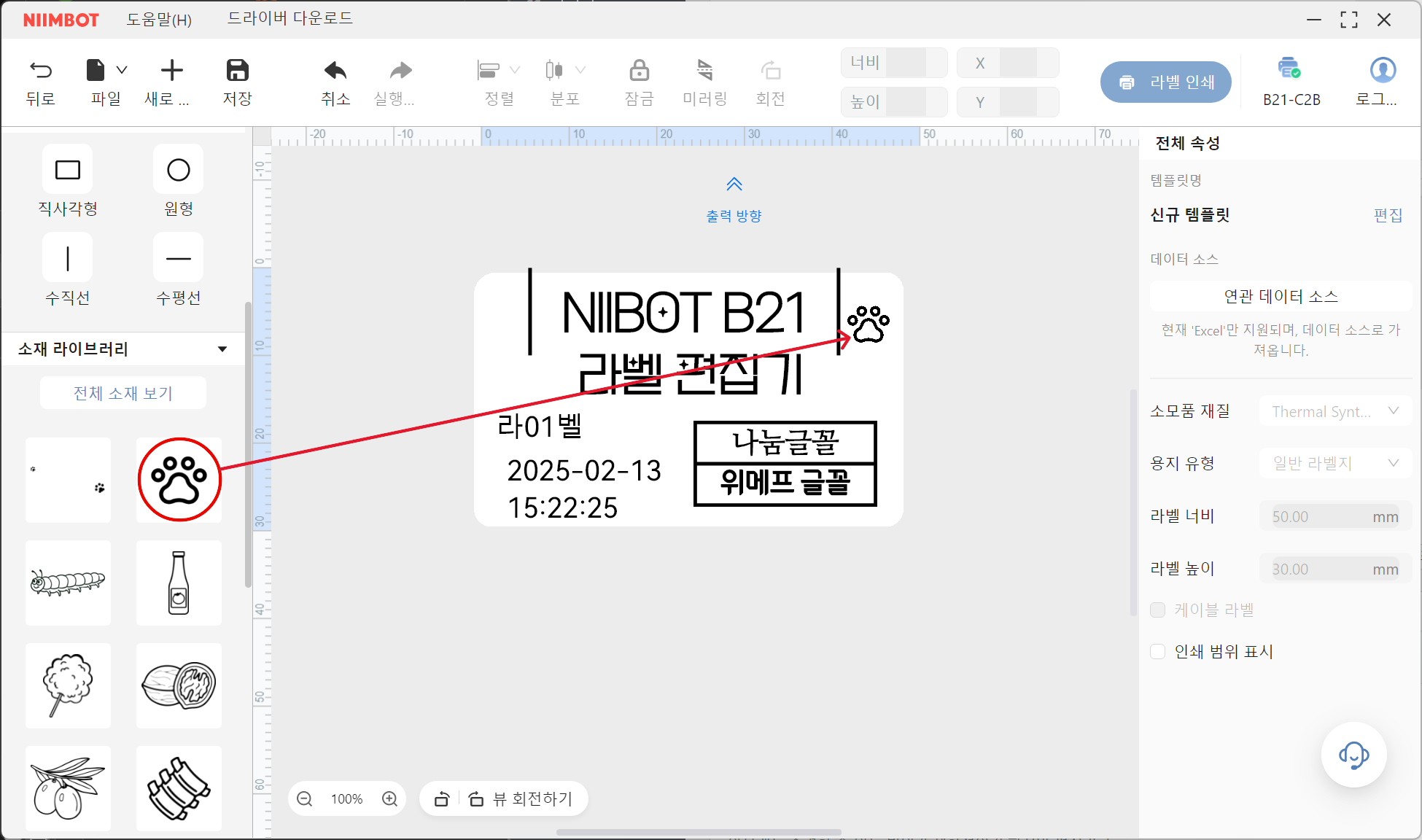The image size is (1422, 840).
Task: Expand the 파일 dropdown arrow
Action: [x=122, y=70]
